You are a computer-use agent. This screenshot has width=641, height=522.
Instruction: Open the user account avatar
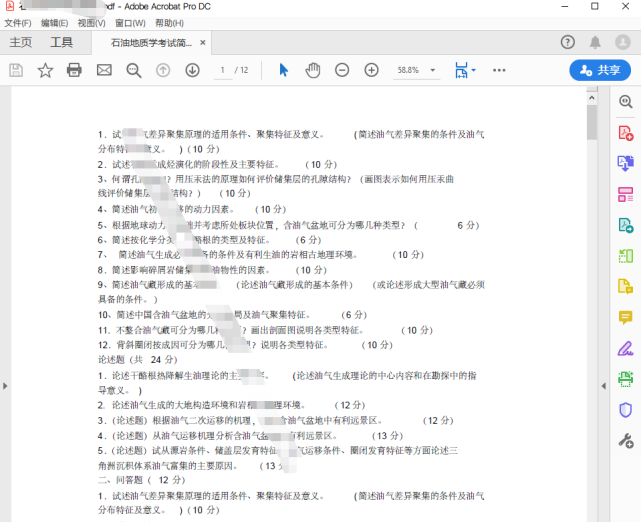pyautogui.click(x=623, y=42)
